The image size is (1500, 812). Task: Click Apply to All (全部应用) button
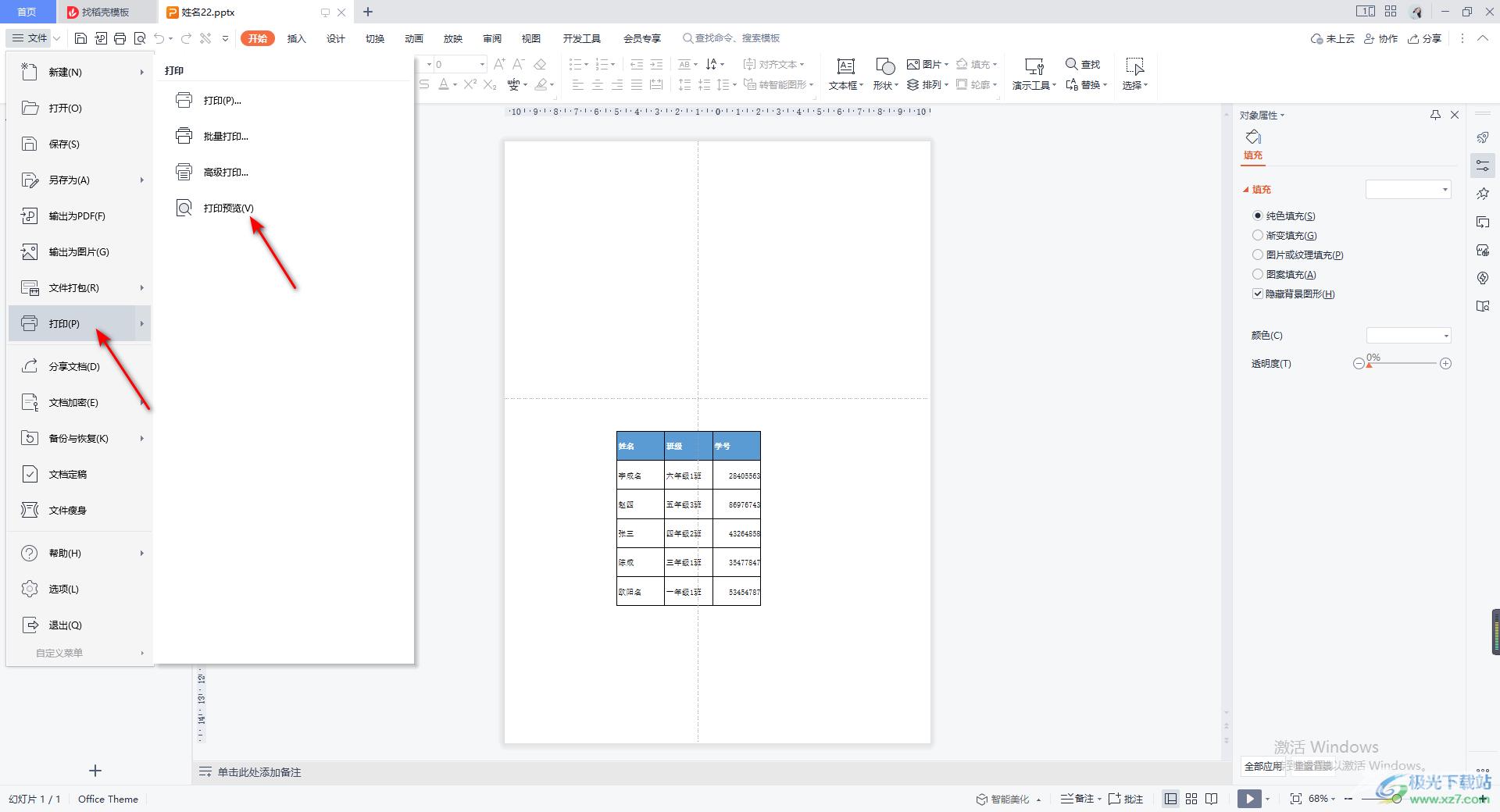click(1263, 766)
